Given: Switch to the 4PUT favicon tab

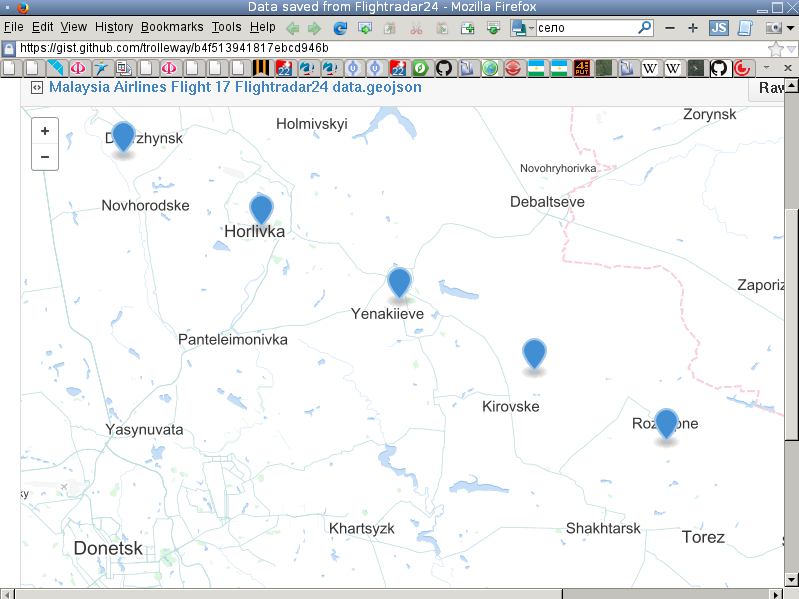Looking at the screenshot, I should (581, 68).
